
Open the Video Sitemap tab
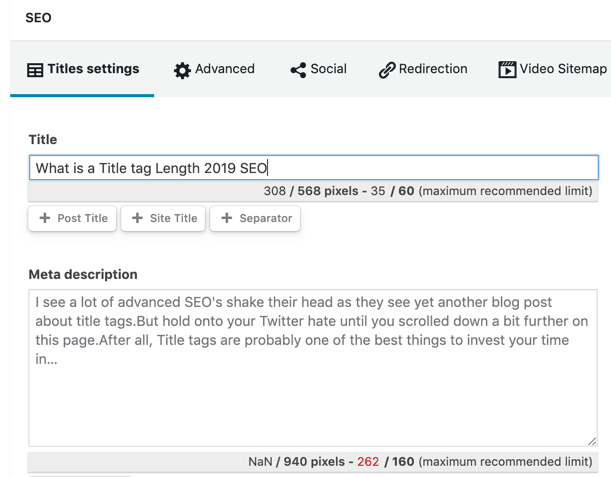pos(553,69)
